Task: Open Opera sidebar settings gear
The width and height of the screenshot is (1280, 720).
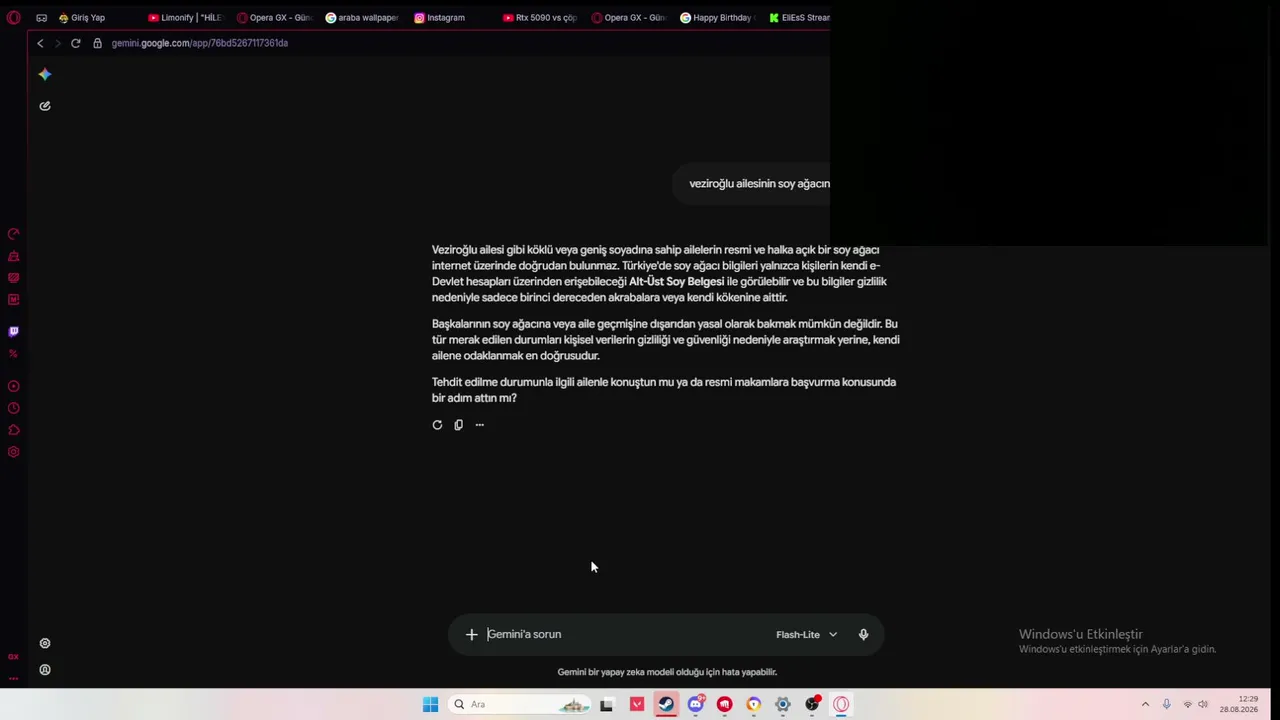Action: tap(13, 452)
